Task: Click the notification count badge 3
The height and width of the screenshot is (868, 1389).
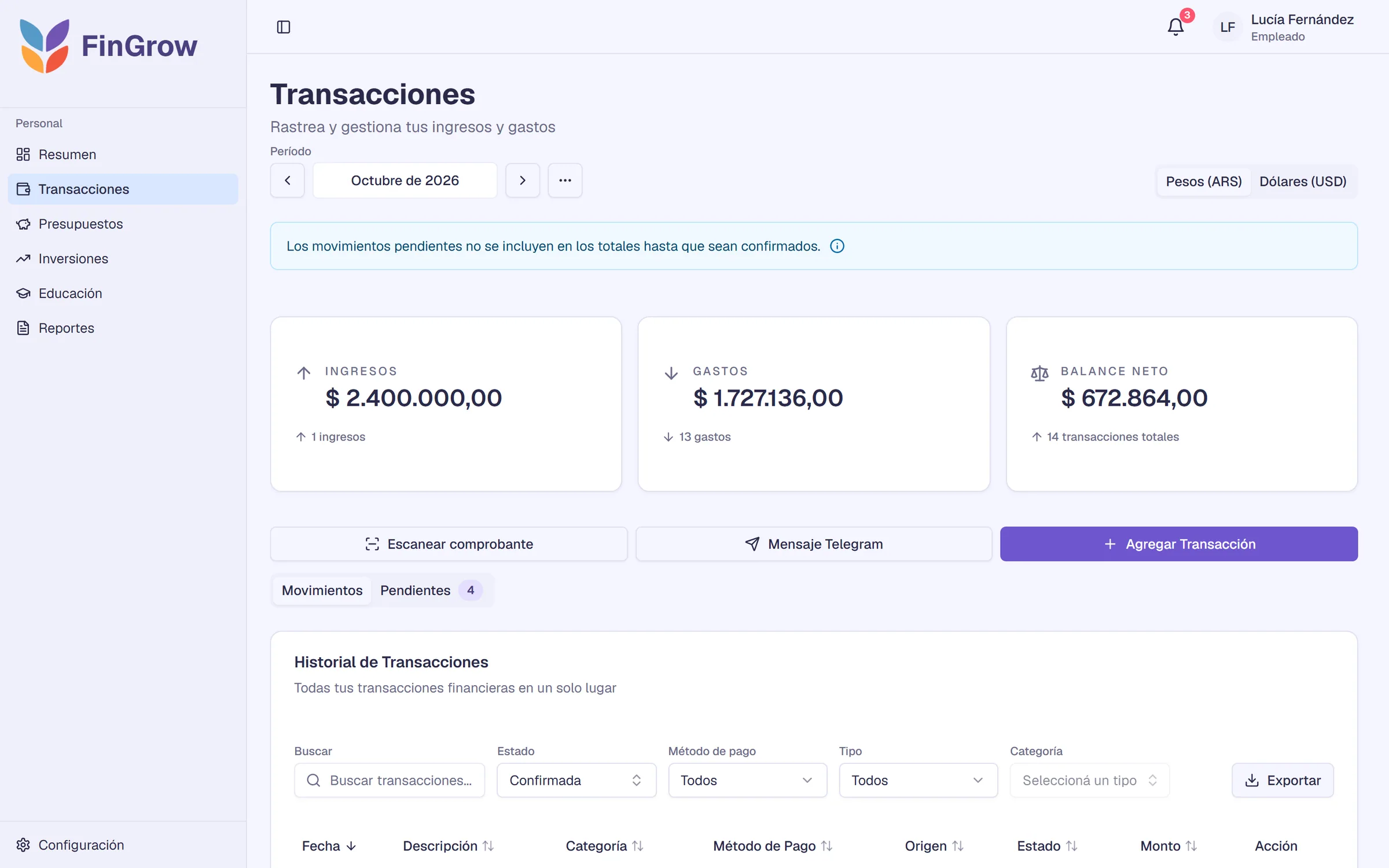Action: [1187, 15]
